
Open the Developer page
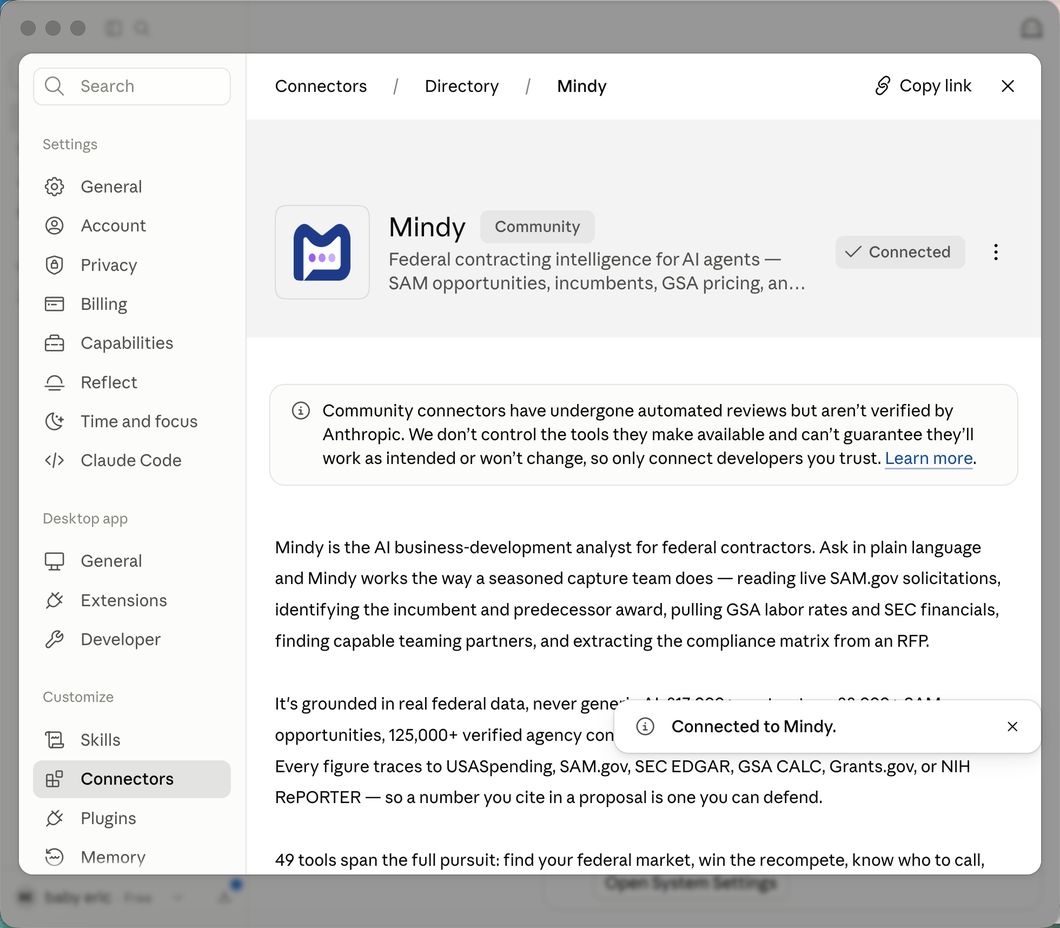pos(132,639)
